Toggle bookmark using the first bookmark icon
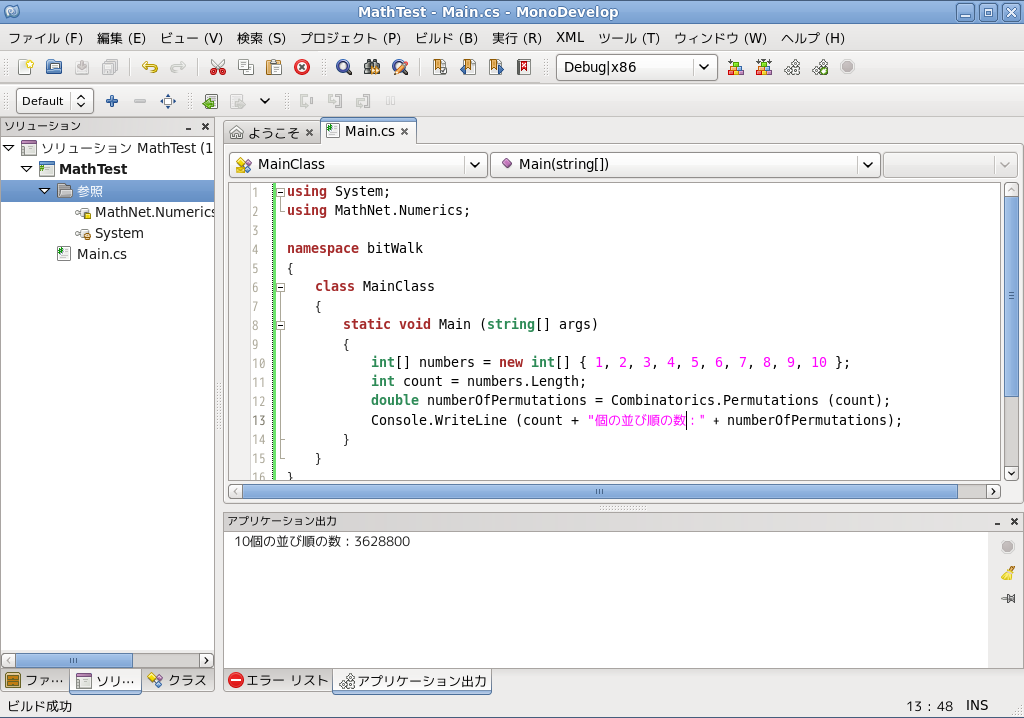This screenshot has width=1024, height=718. pyautogui.click(x=440, y=67)
